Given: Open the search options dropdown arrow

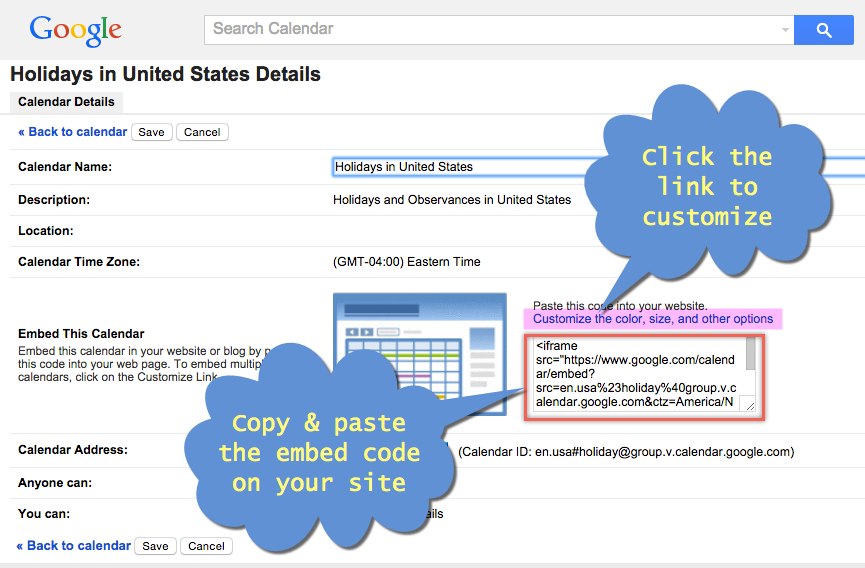Looking at the screenshot, I should (785, 30).
